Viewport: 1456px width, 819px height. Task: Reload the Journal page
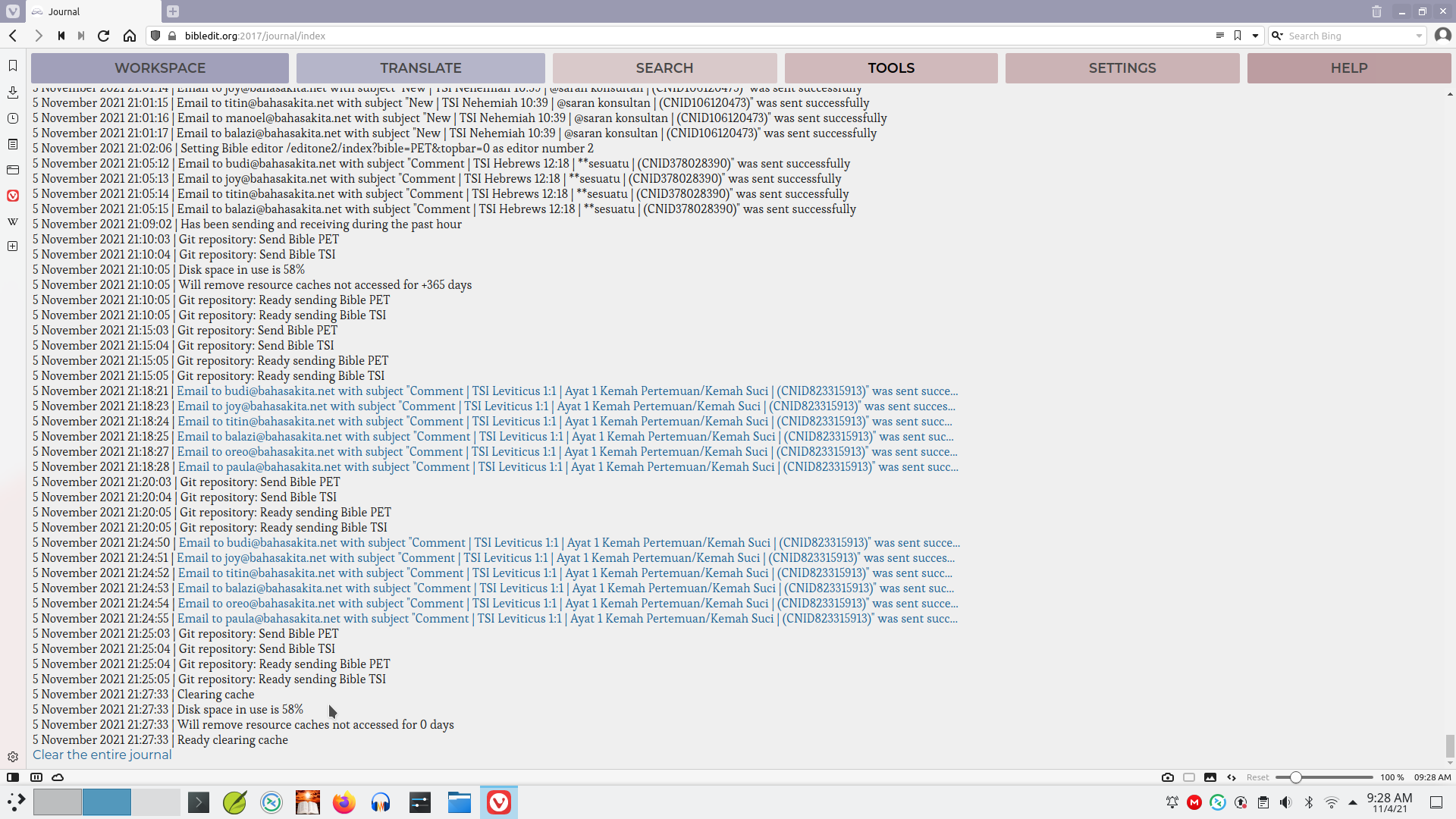pos(103,35)
